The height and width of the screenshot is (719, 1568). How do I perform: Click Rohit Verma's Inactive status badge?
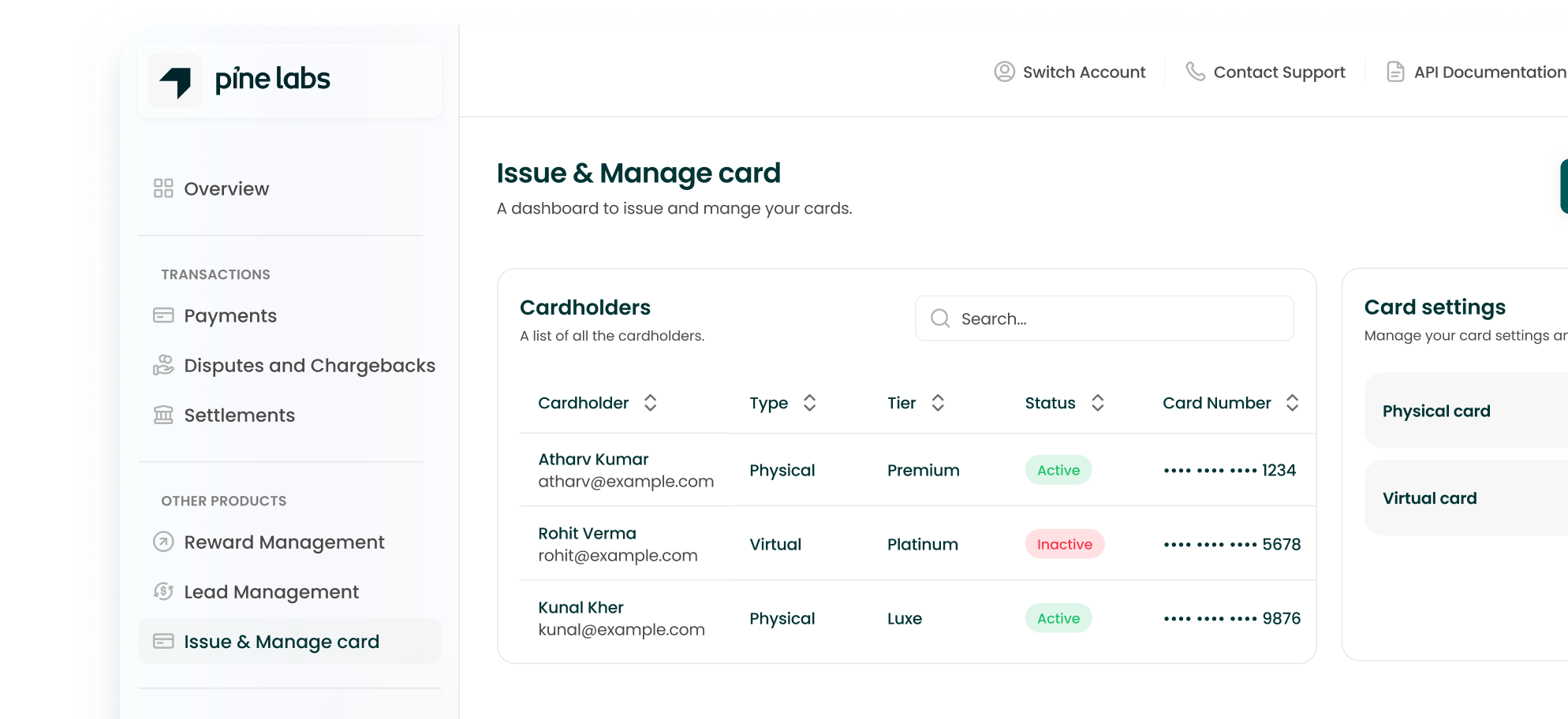pyautogui.click(x=1065, y=544)
